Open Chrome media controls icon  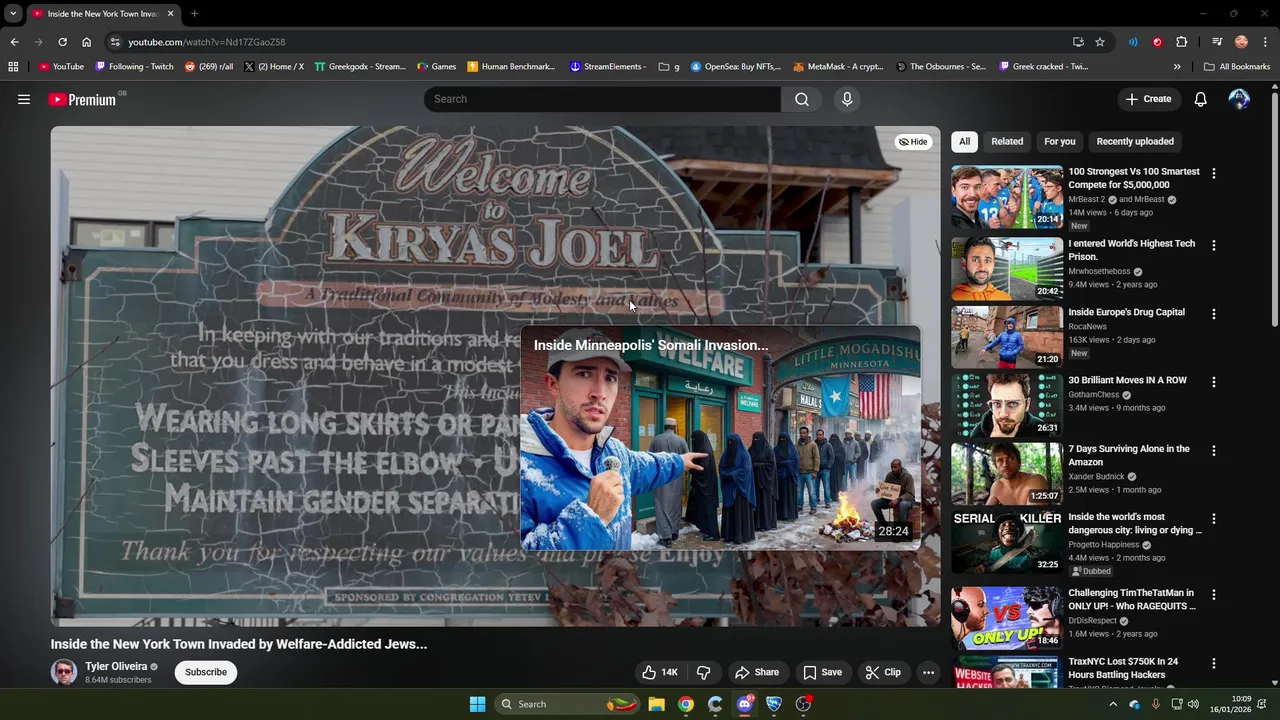click(x=1217, y=42)
